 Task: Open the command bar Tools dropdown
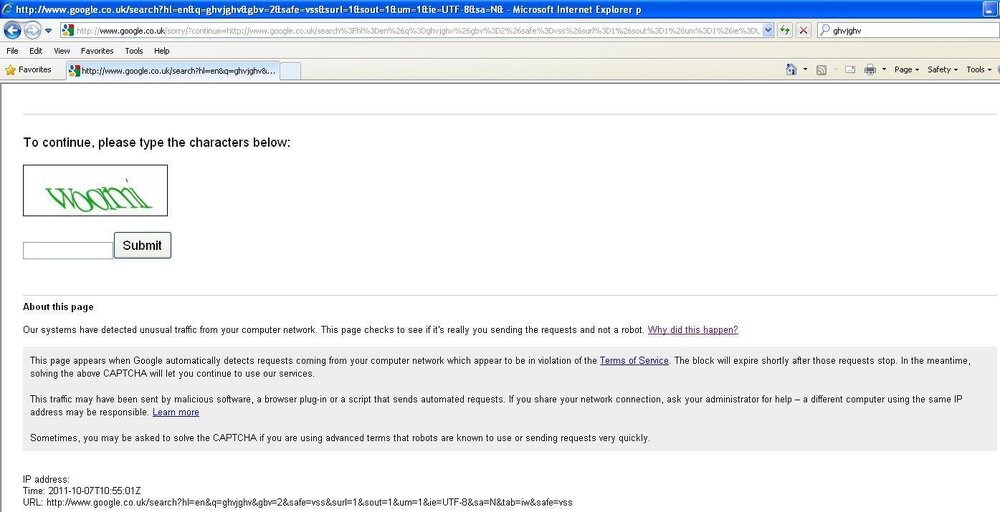tap(979, 69)
